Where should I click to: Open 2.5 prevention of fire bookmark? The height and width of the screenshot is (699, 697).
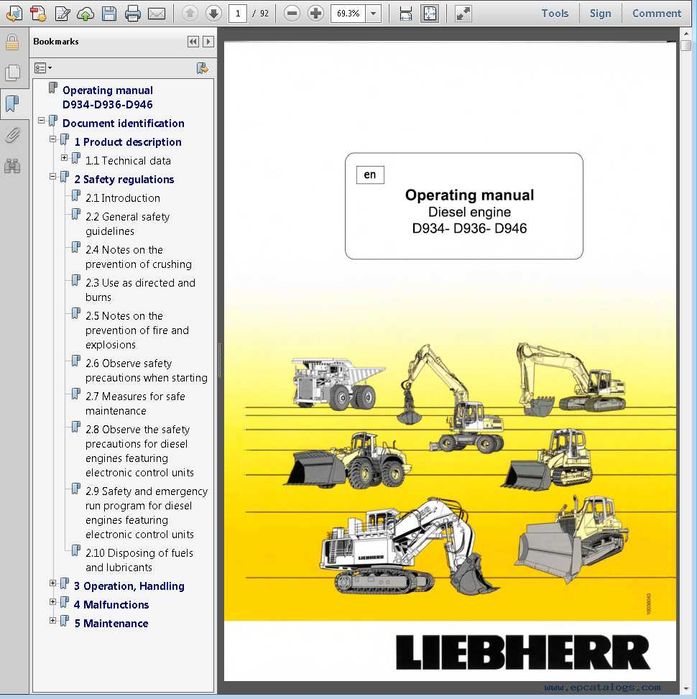point(137,330)
